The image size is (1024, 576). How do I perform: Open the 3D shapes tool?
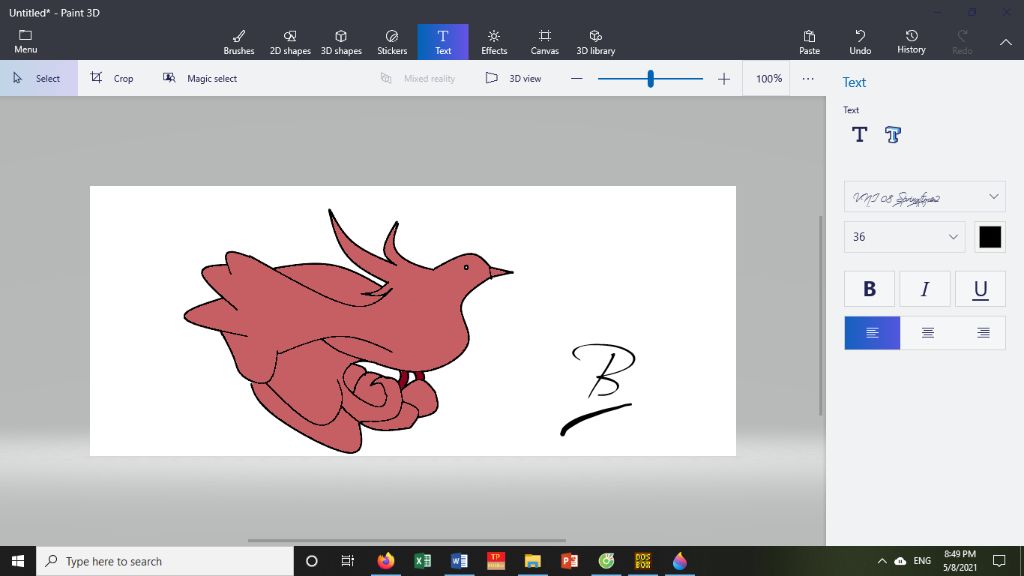tap(341, 42)
